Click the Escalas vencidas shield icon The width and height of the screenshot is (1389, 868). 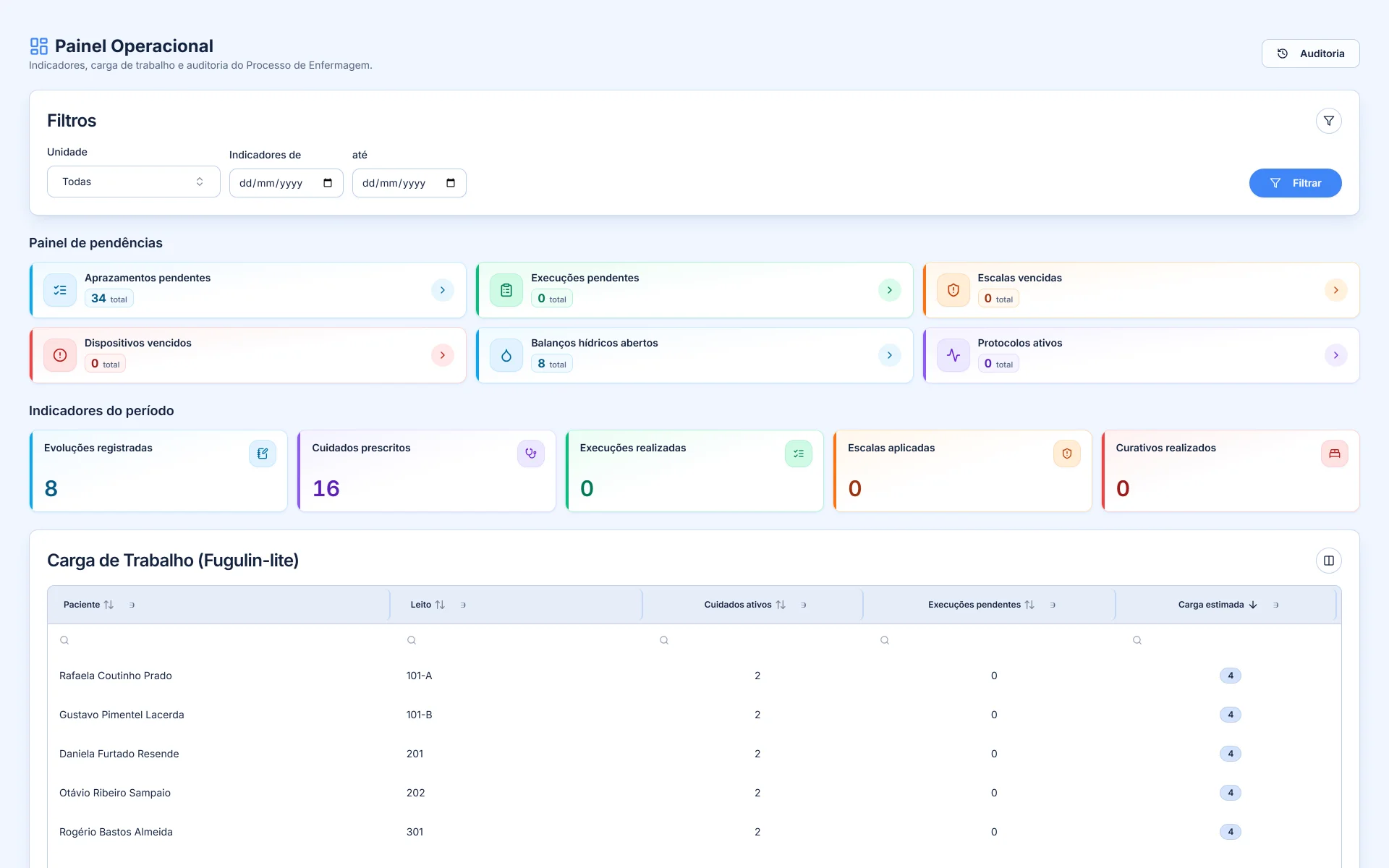tap(953, 290)
